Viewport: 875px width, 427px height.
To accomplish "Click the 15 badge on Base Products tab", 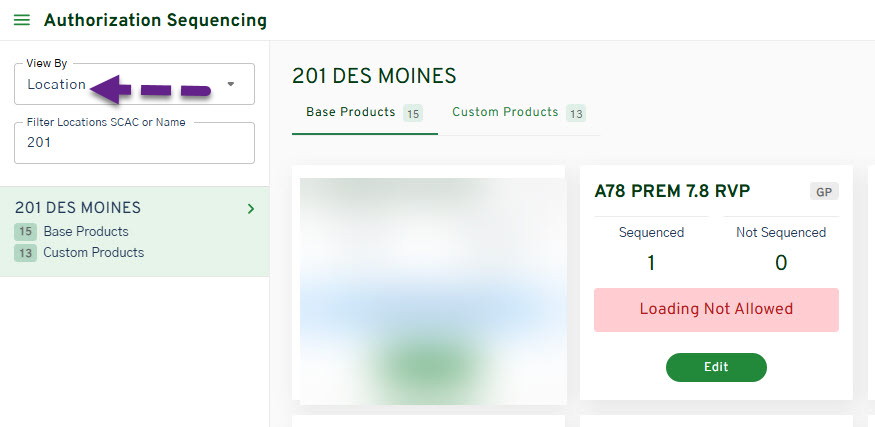I will (412, 113).
